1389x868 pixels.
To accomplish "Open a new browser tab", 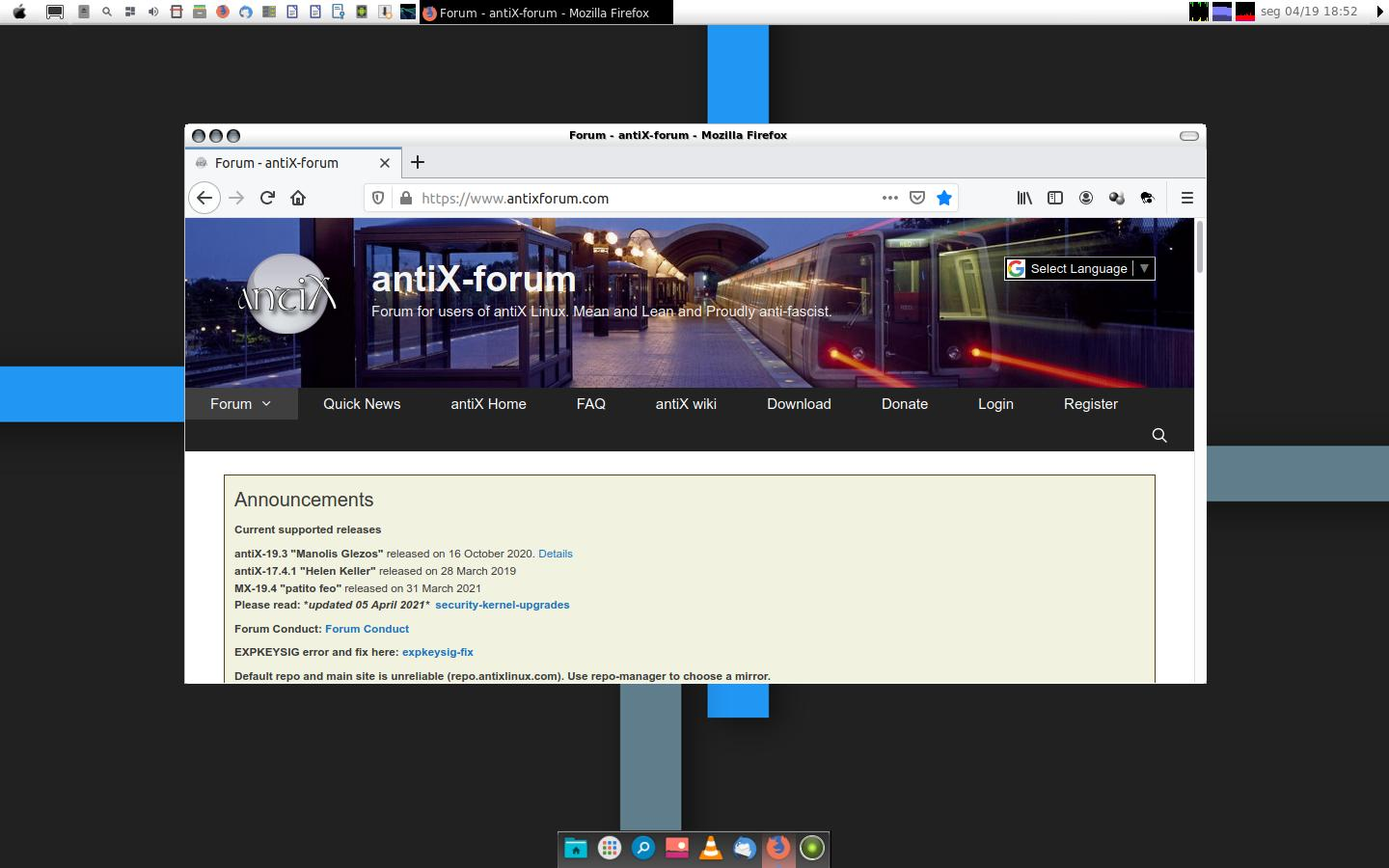I will [417, 162].
